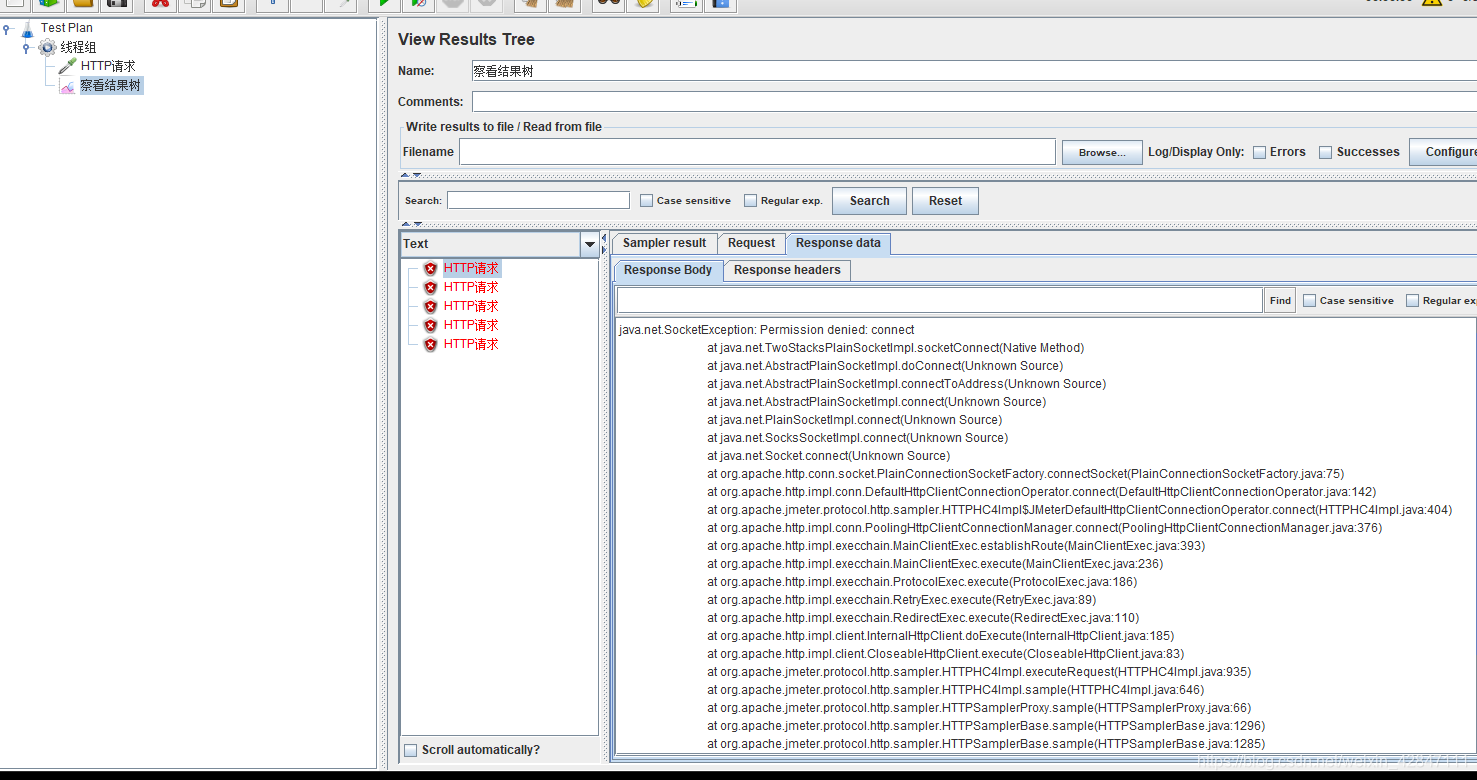1477x780 pixels.
Task: Click the SocketException Permission denied line
Action: (x=767, y=330)
